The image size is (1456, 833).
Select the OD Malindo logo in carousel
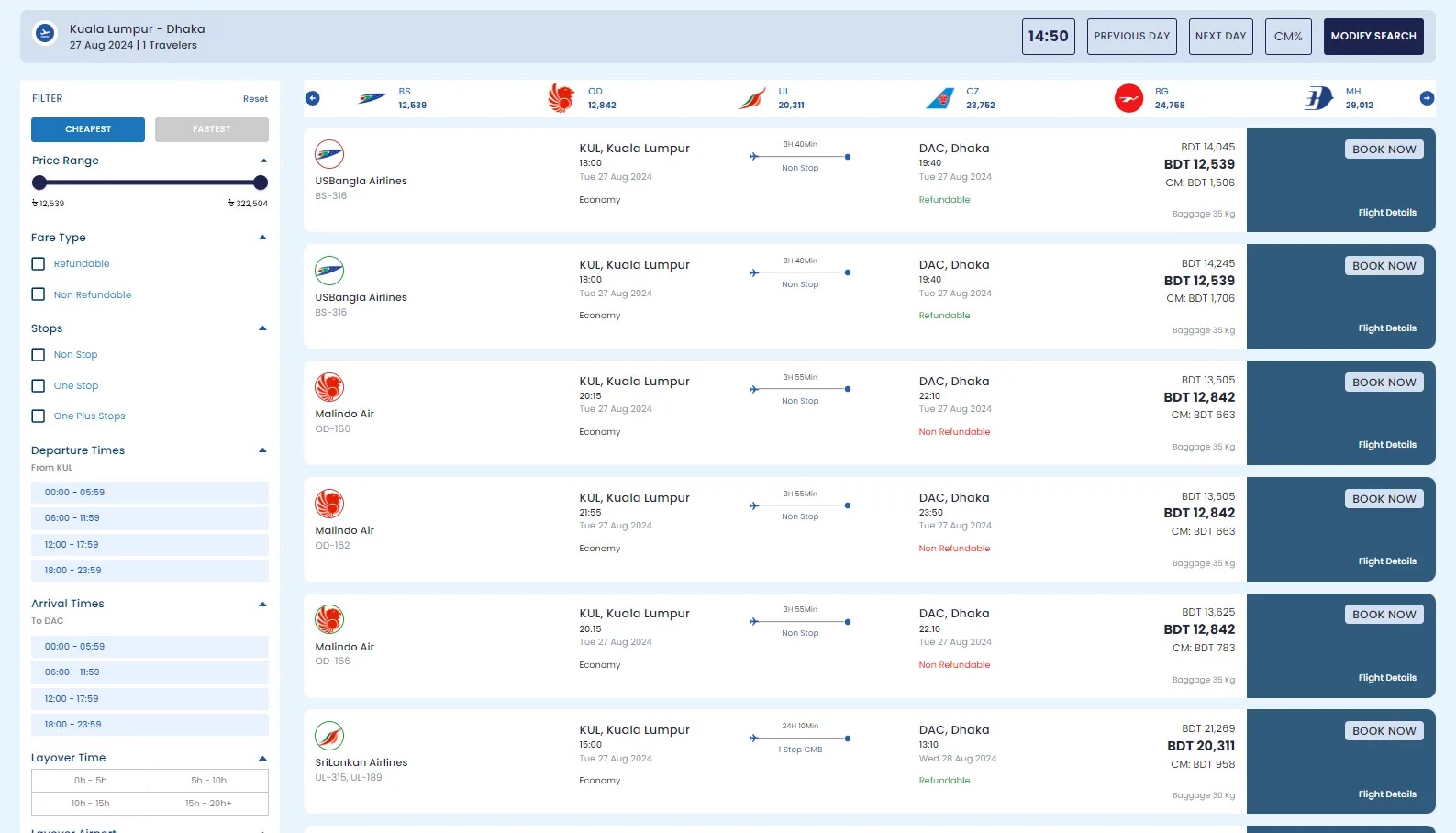pyautogui.click(x=561, y=98)
